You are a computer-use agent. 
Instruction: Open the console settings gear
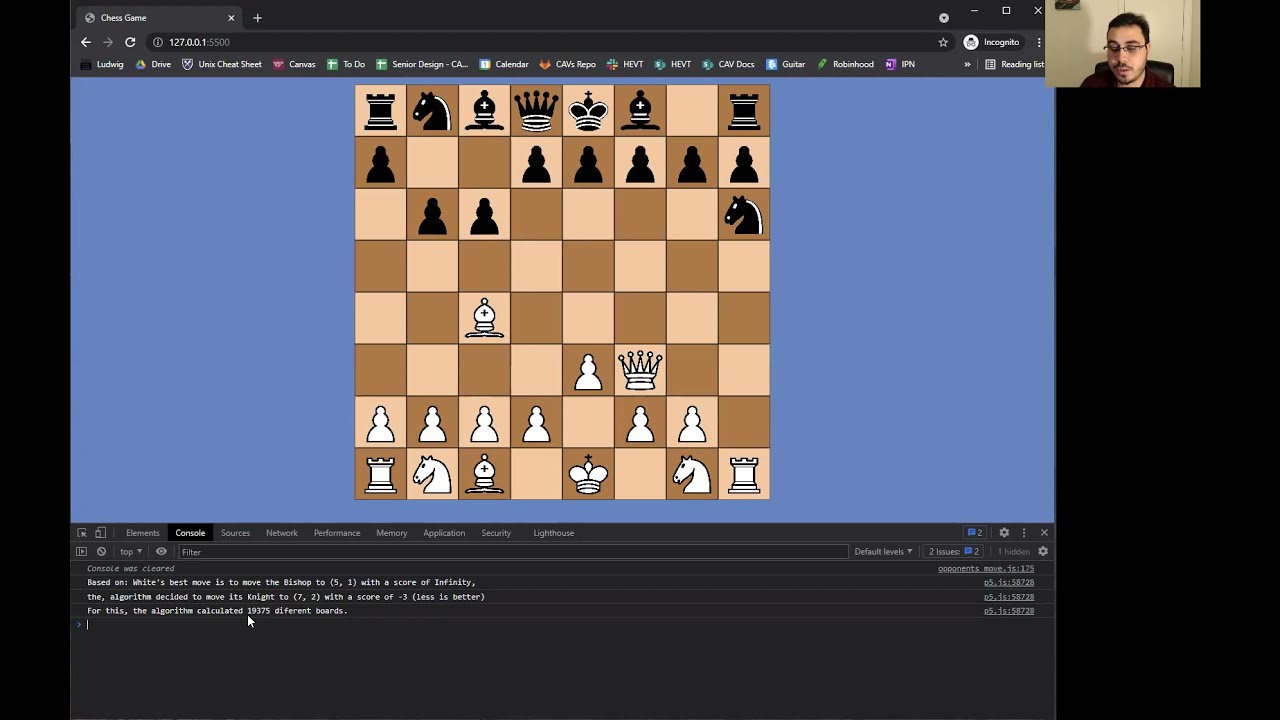[x=1043, y=552]
